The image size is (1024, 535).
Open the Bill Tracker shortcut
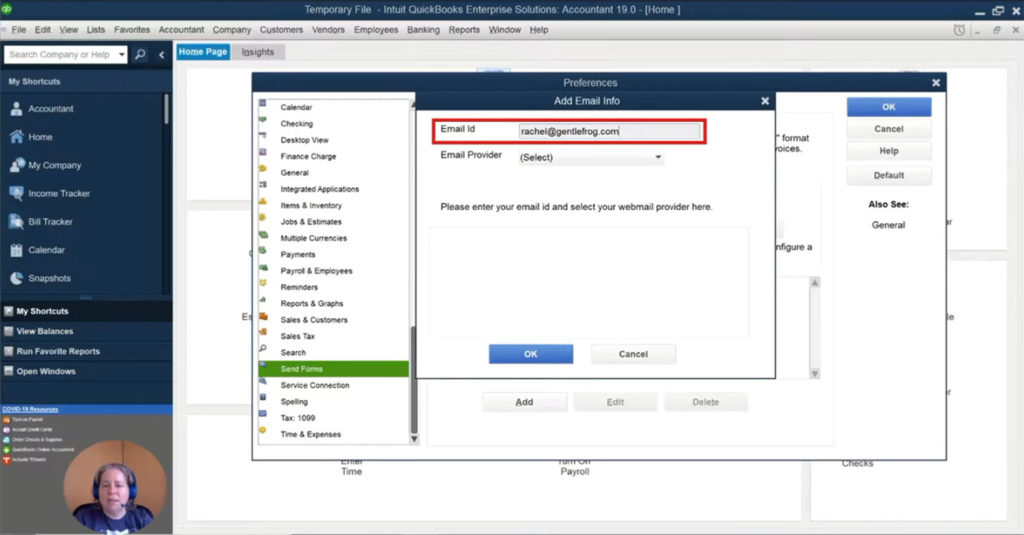17,222
